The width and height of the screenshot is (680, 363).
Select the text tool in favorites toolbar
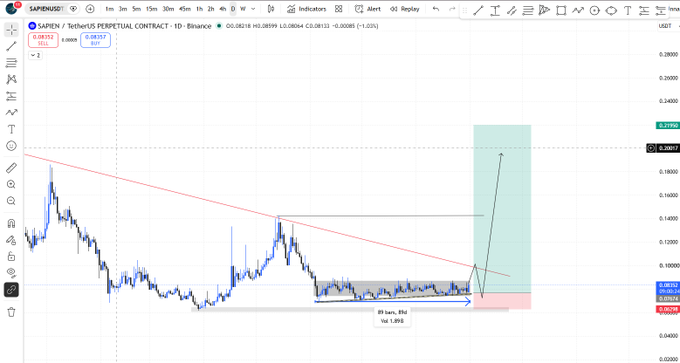coord(628,10)
